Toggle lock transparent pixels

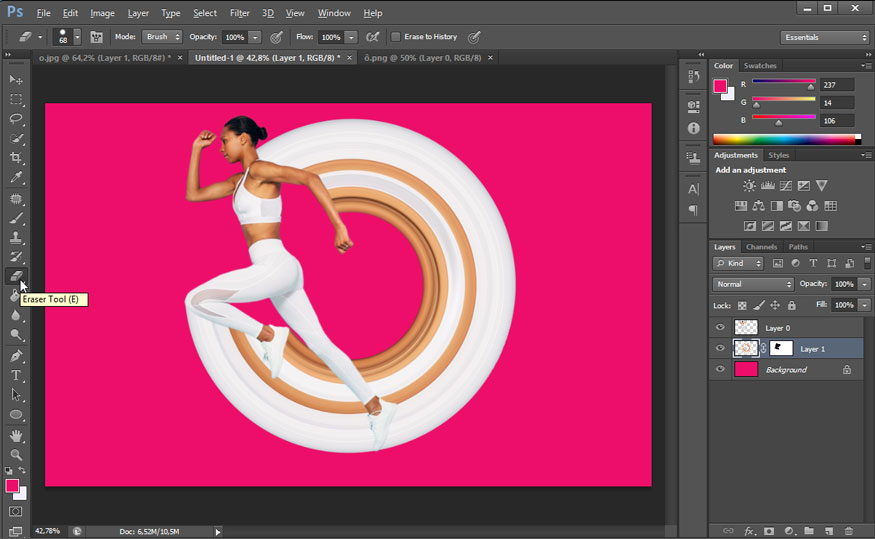[742, 306]
